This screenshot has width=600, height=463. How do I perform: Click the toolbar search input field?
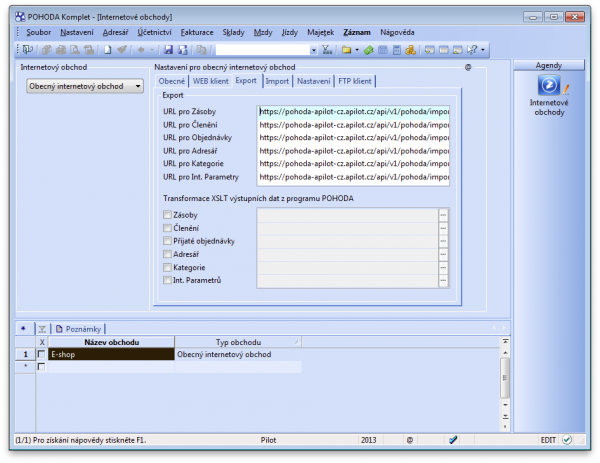click(x=262, y=50)
